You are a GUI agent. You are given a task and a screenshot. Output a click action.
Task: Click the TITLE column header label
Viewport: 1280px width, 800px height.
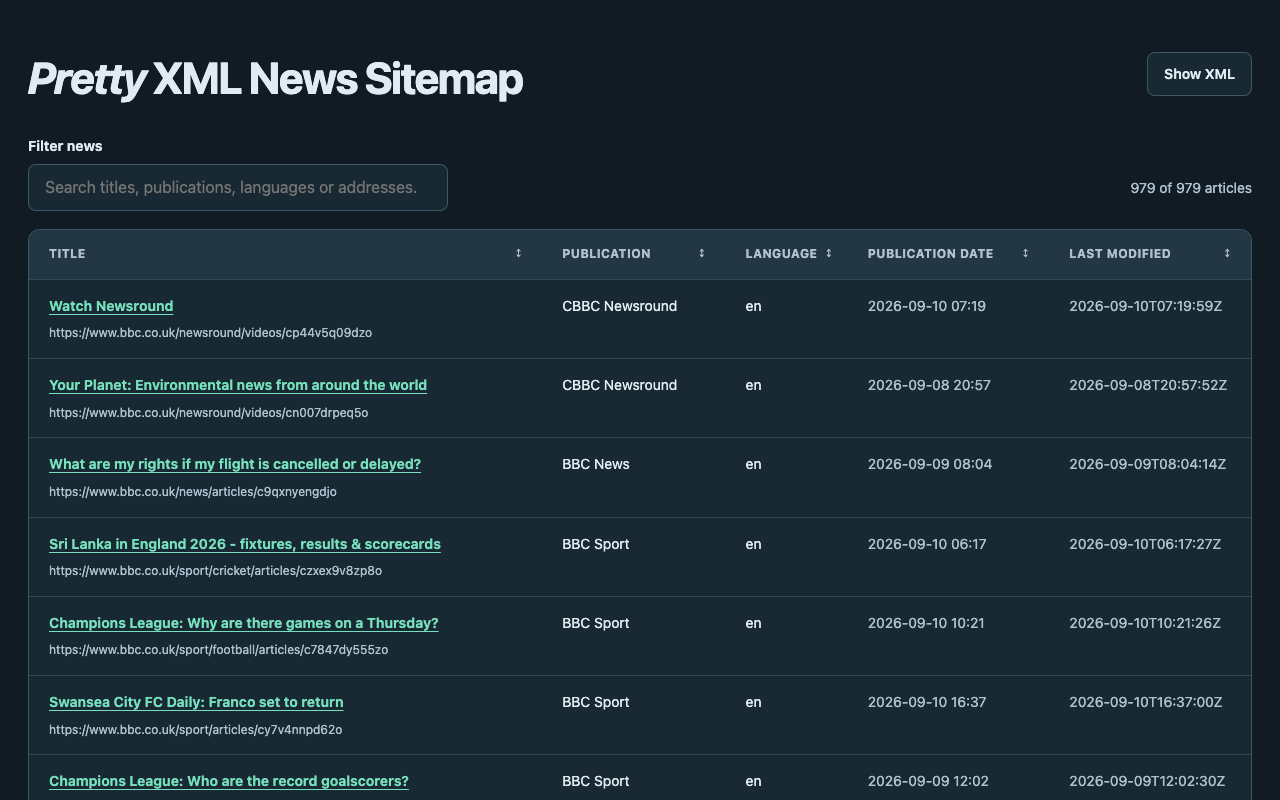(67, 254)
